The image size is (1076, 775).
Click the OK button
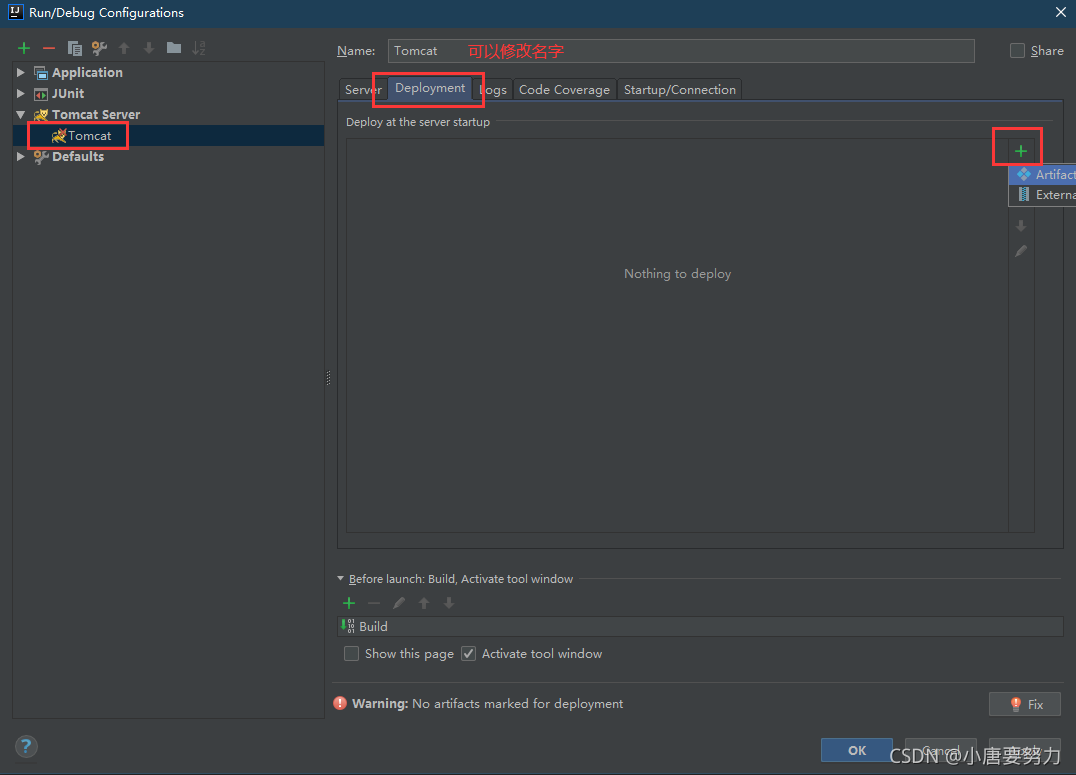856,750
